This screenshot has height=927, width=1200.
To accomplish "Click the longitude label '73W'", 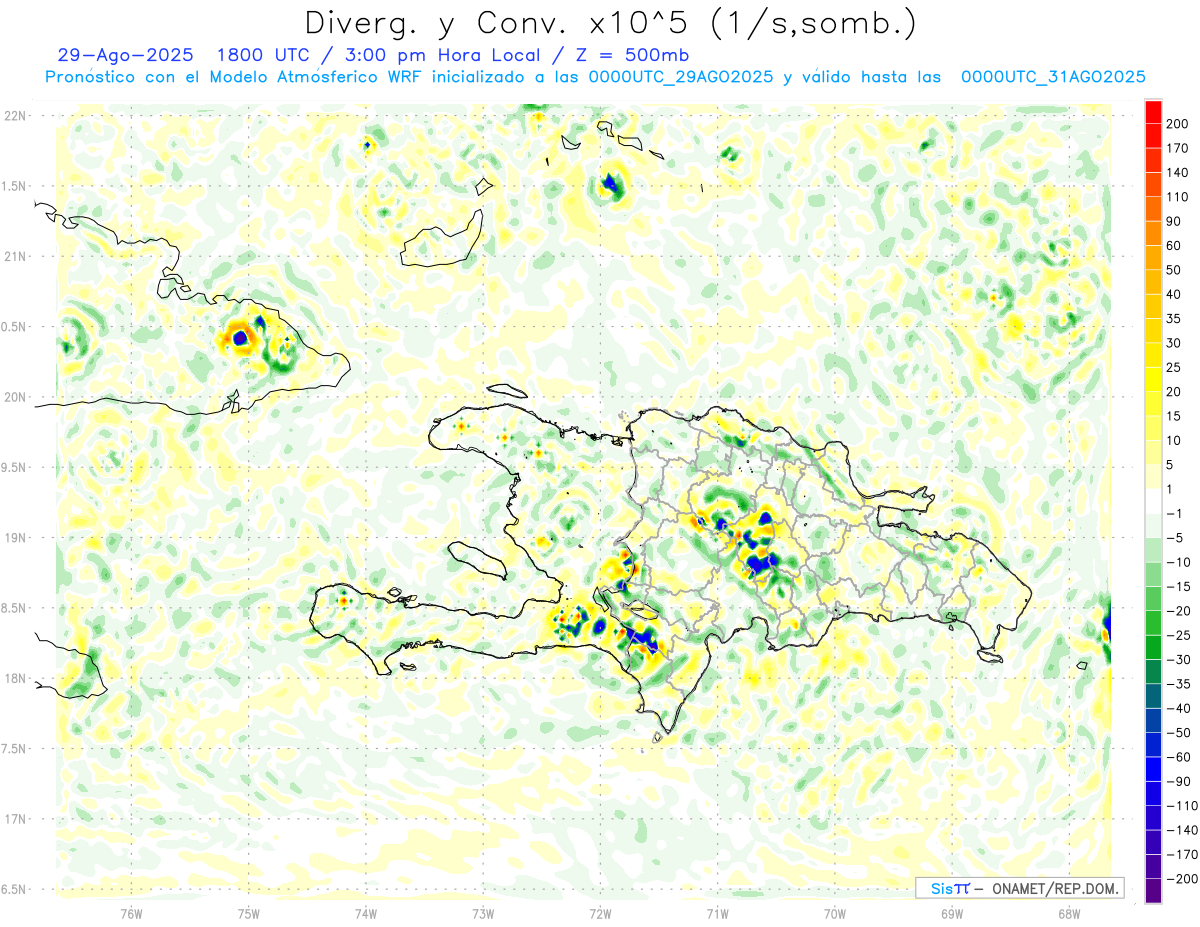I will [x=483, y=912].
